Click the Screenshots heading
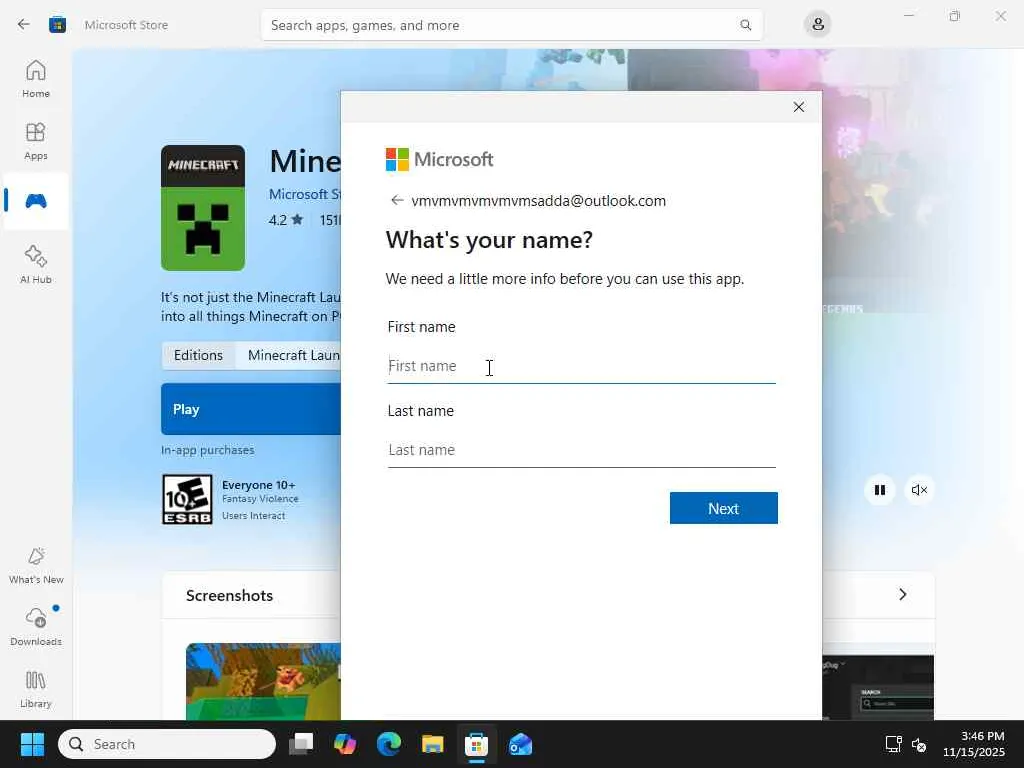The image size is (1024, 768). tap(229, 596)
